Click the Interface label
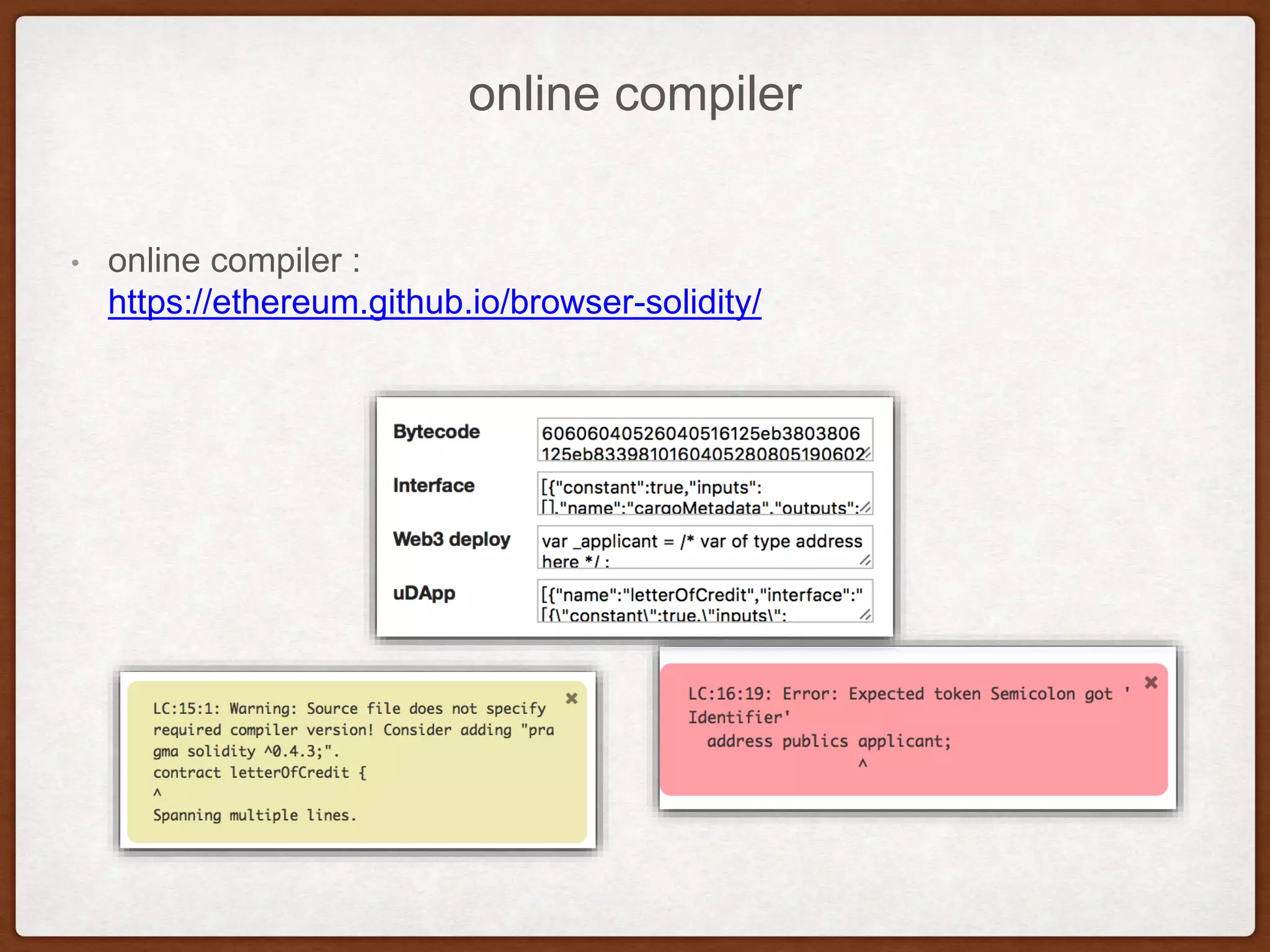The image size is (1270, 952). click(433, 485)
